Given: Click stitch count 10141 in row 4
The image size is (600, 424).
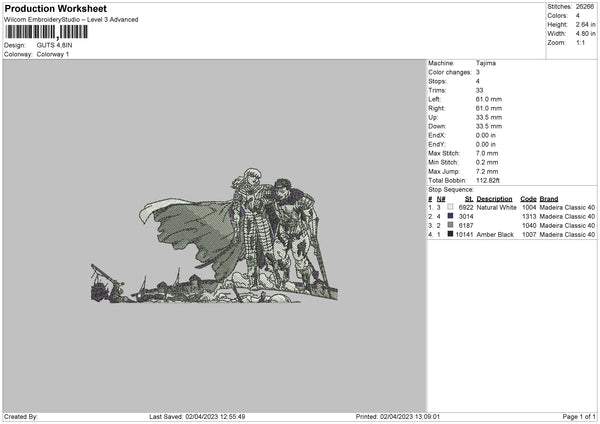Looking at the screenshot, I should point(465,234).
